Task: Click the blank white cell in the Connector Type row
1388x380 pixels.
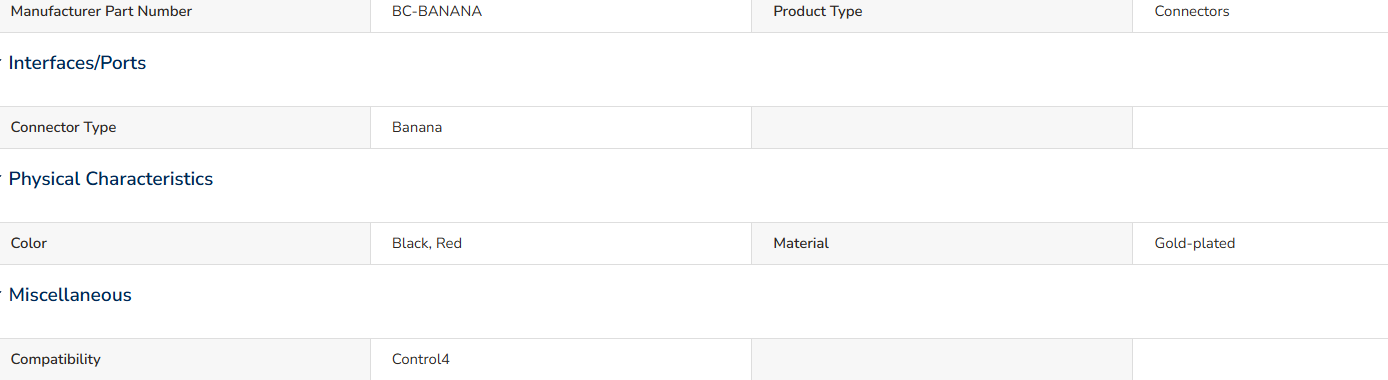Action: (x=1260, y=128)
